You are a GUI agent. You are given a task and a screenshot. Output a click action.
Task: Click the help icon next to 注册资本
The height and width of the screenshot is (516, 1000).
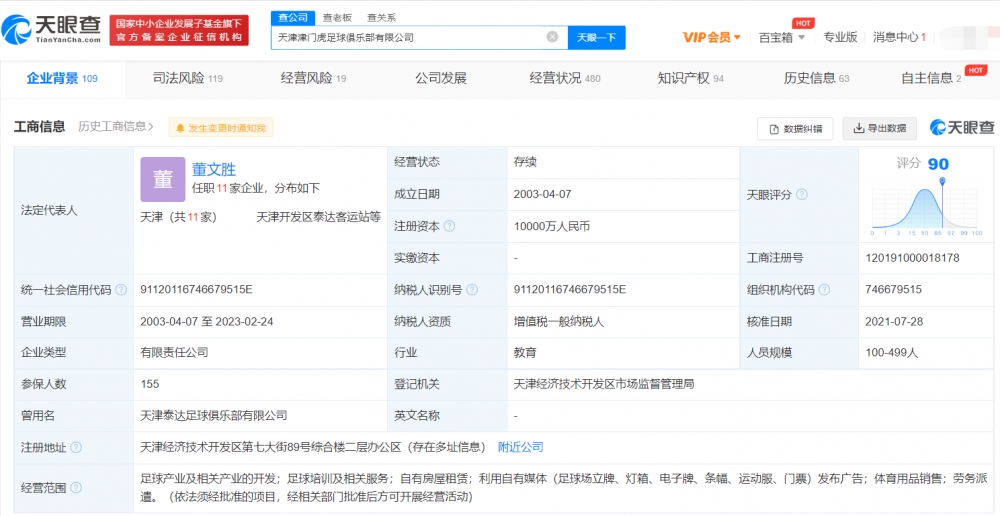[449, 226]
